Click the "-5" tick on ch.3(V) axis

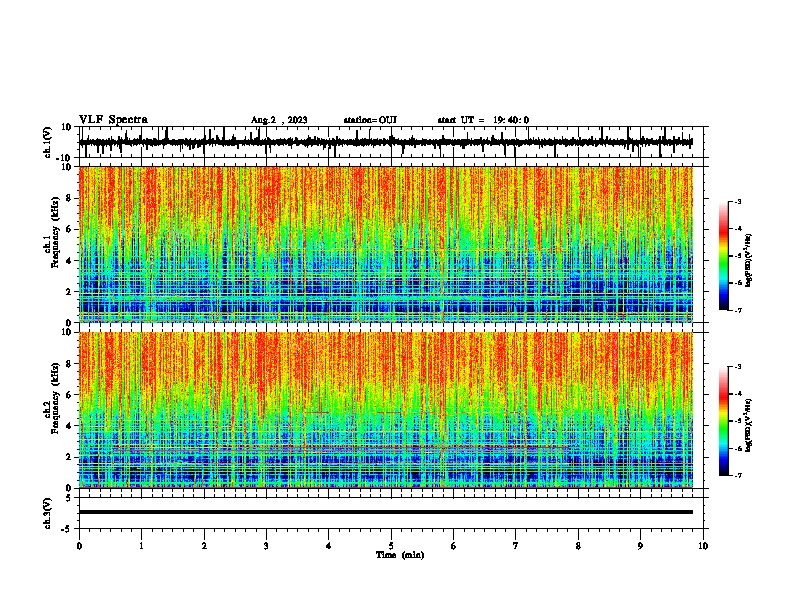(68, 529)
